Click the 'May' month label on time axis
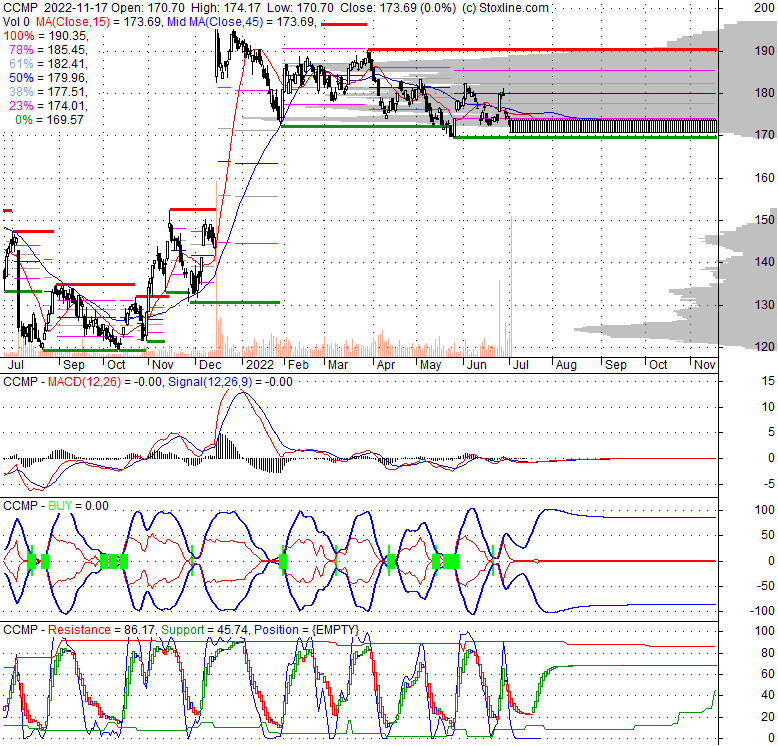This screenshot has height=746, width=778. (430, 365)
